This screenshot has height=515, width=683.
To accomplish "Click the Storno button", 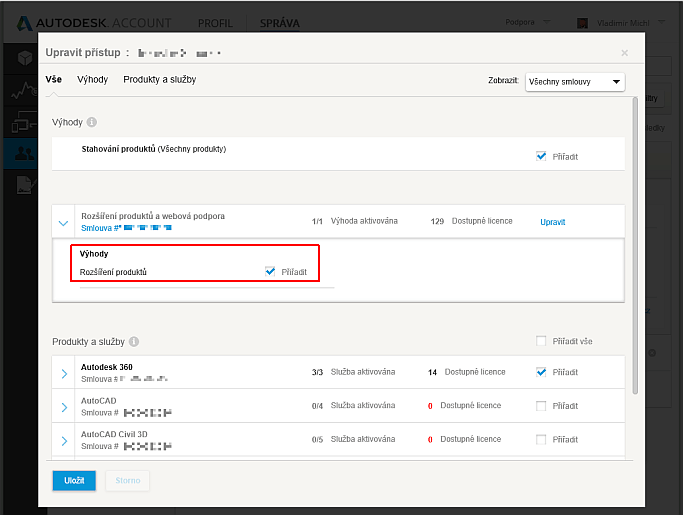I will click(x=128, y=480).
